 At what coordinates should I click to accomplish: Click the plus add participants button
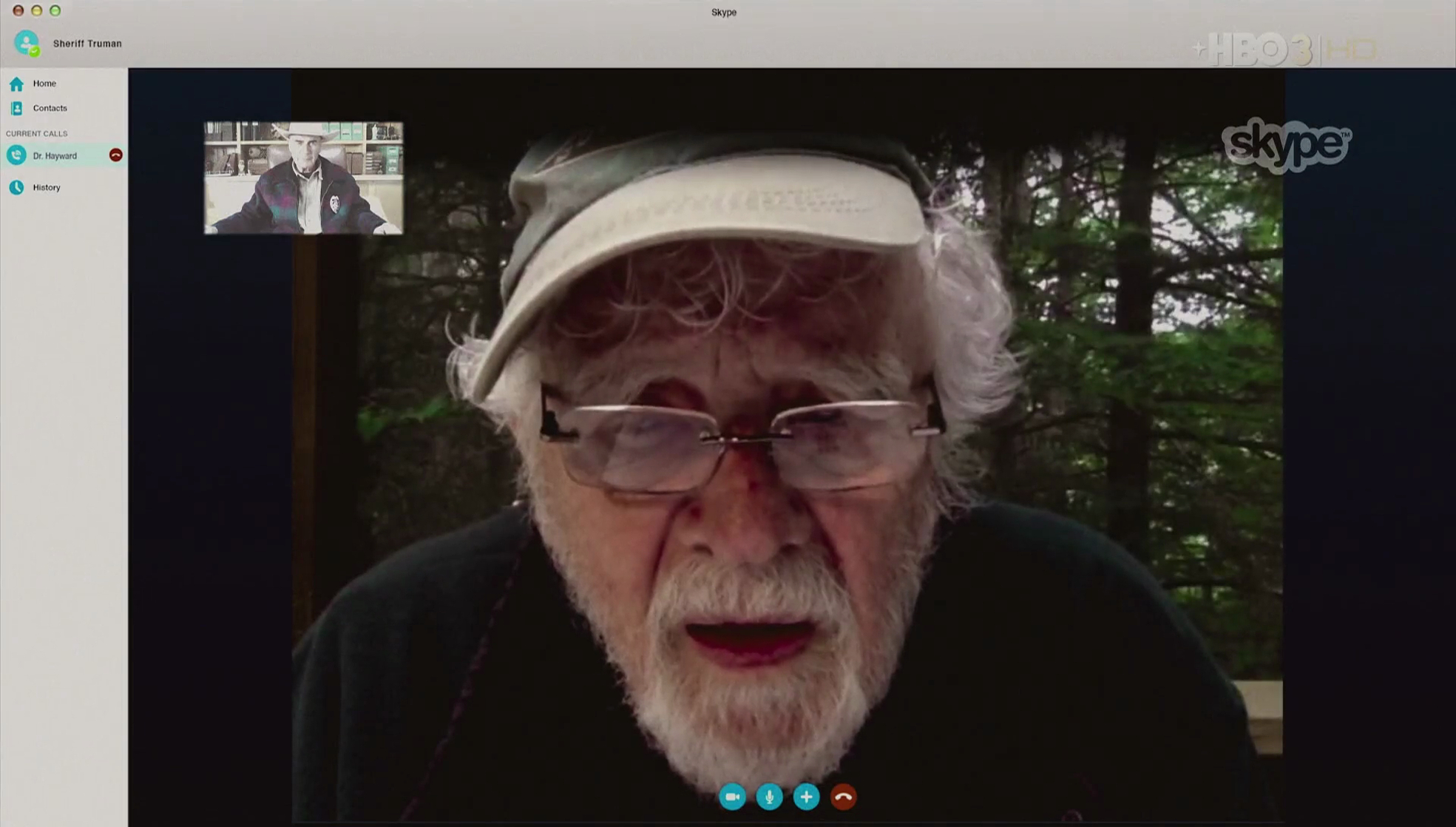[806, 797]
